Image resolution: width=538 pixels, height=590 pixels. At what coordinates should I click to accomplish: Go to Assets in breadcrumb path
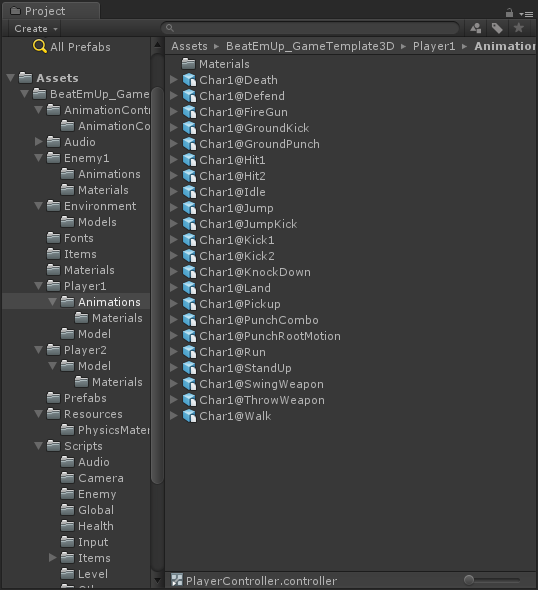189,46
